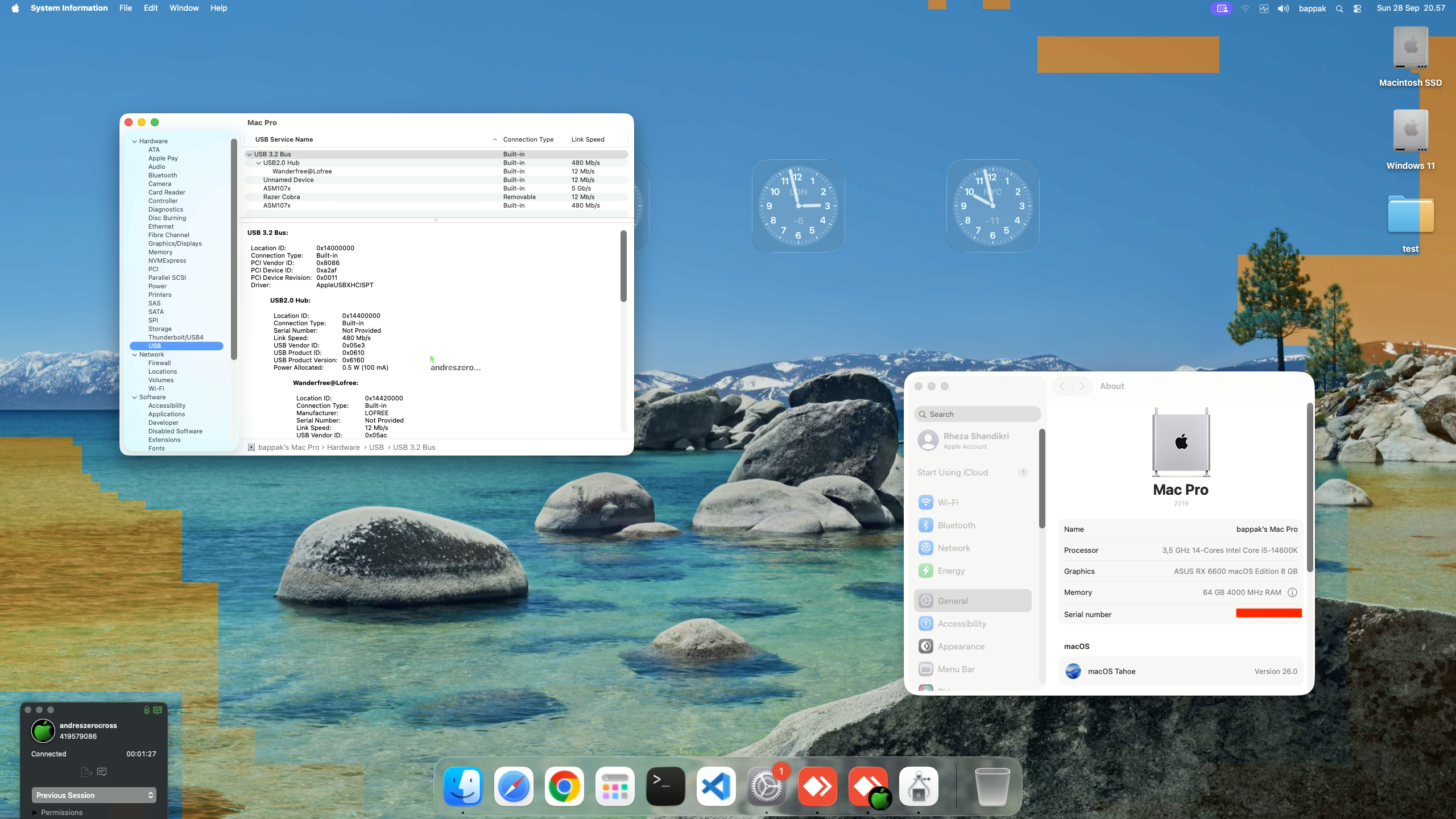Open the Window menu
Viewport: 1456px width, 819px height.
(184, 8)
